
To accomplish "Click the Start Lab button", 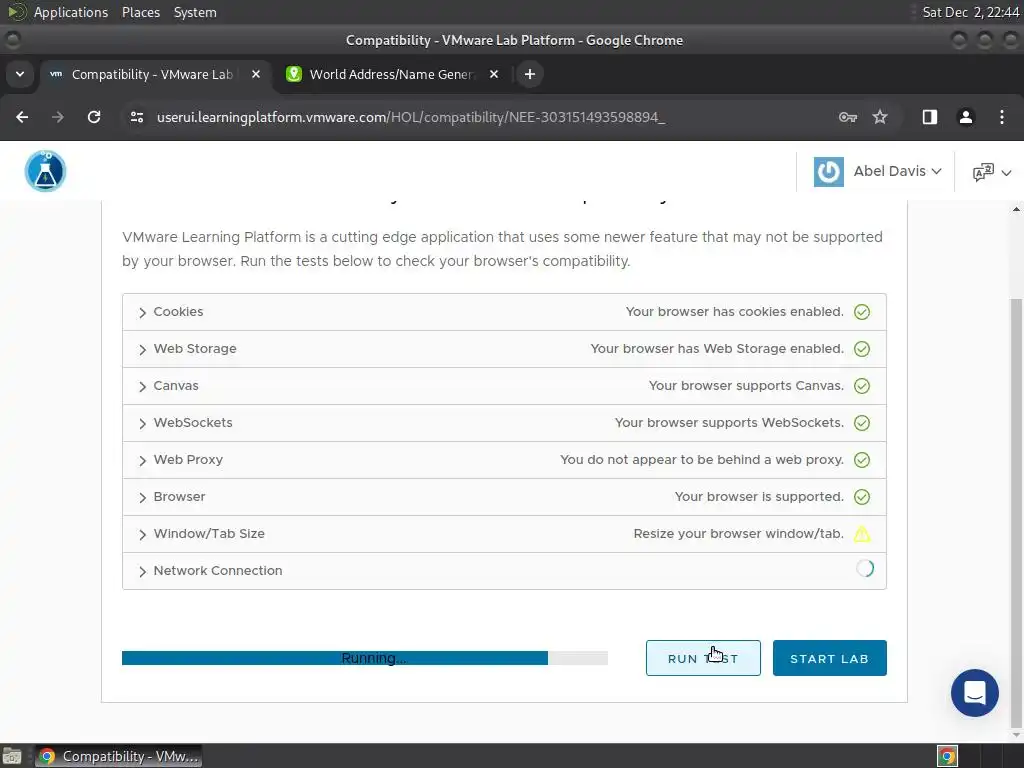I will 829,658.
